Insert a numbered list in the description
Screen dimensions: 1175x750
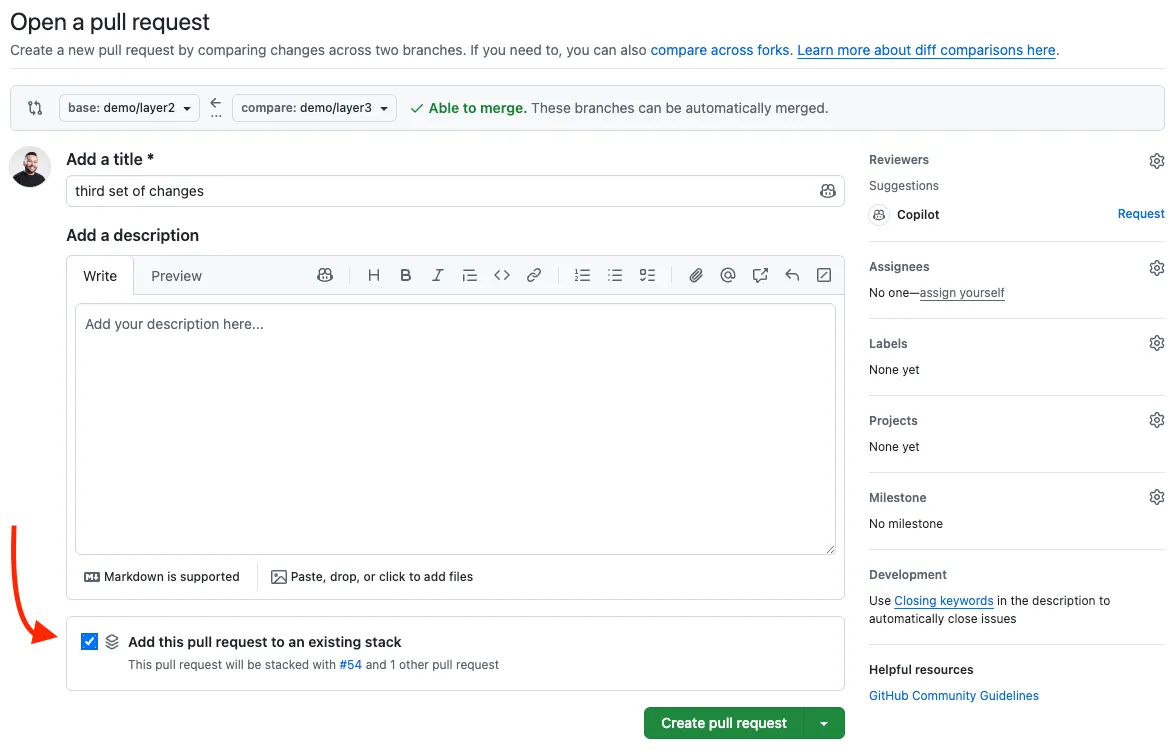(x=583, y=275)
